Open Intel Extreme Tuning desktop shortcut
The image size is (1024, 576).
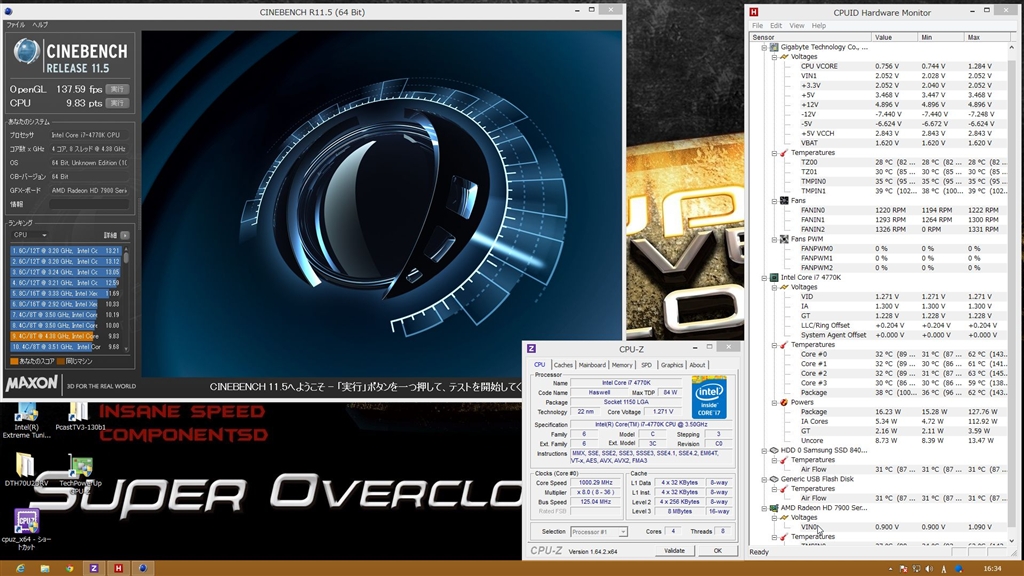pos(27,414)
